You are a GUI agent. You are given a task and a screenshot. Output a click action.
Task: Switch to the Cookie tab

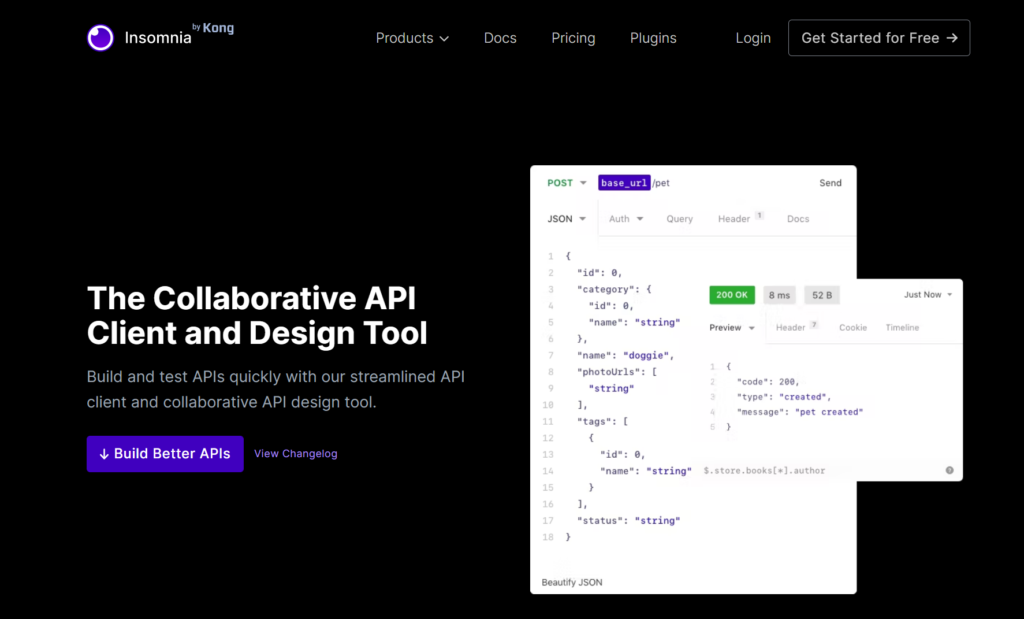pos(853,328)
